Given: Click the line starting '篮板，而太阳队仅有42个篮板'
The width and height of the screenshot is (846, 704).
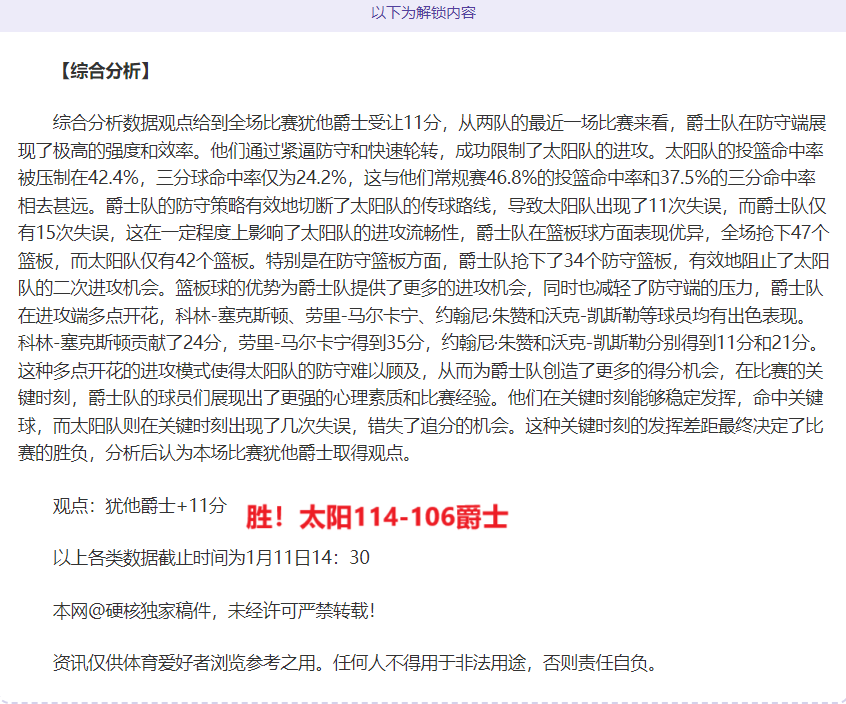Looking at the screenshot, I should [x=423, y=261].
